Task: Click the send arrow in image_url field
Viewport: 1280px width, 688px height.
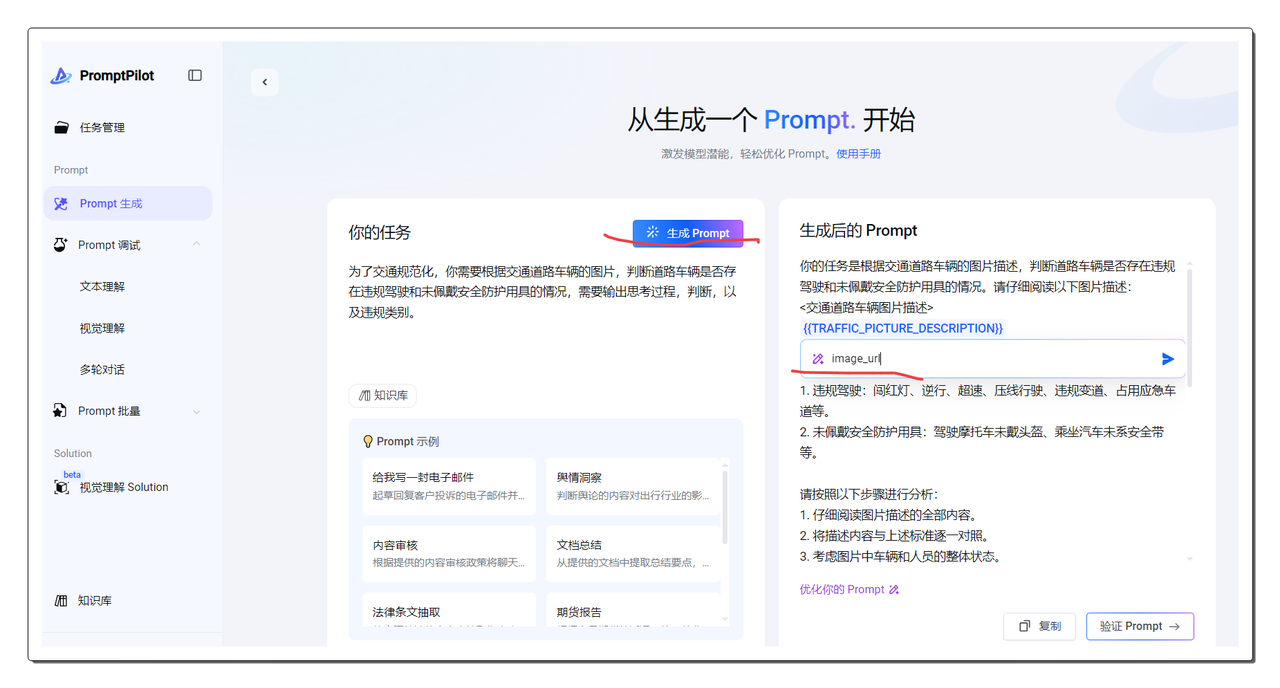Action: click(1167, 359)
